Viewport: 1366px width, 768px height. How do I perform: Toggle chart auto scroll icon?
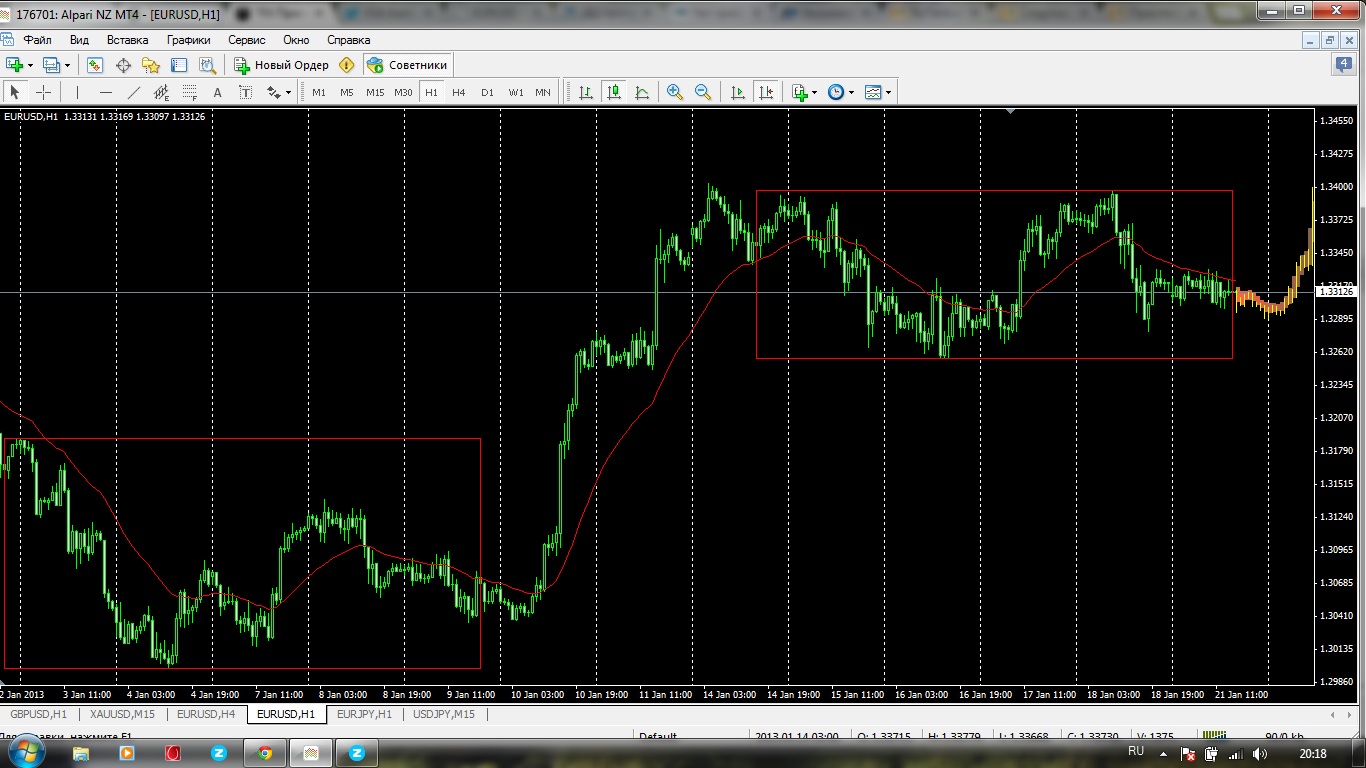[x=738, y=92]
